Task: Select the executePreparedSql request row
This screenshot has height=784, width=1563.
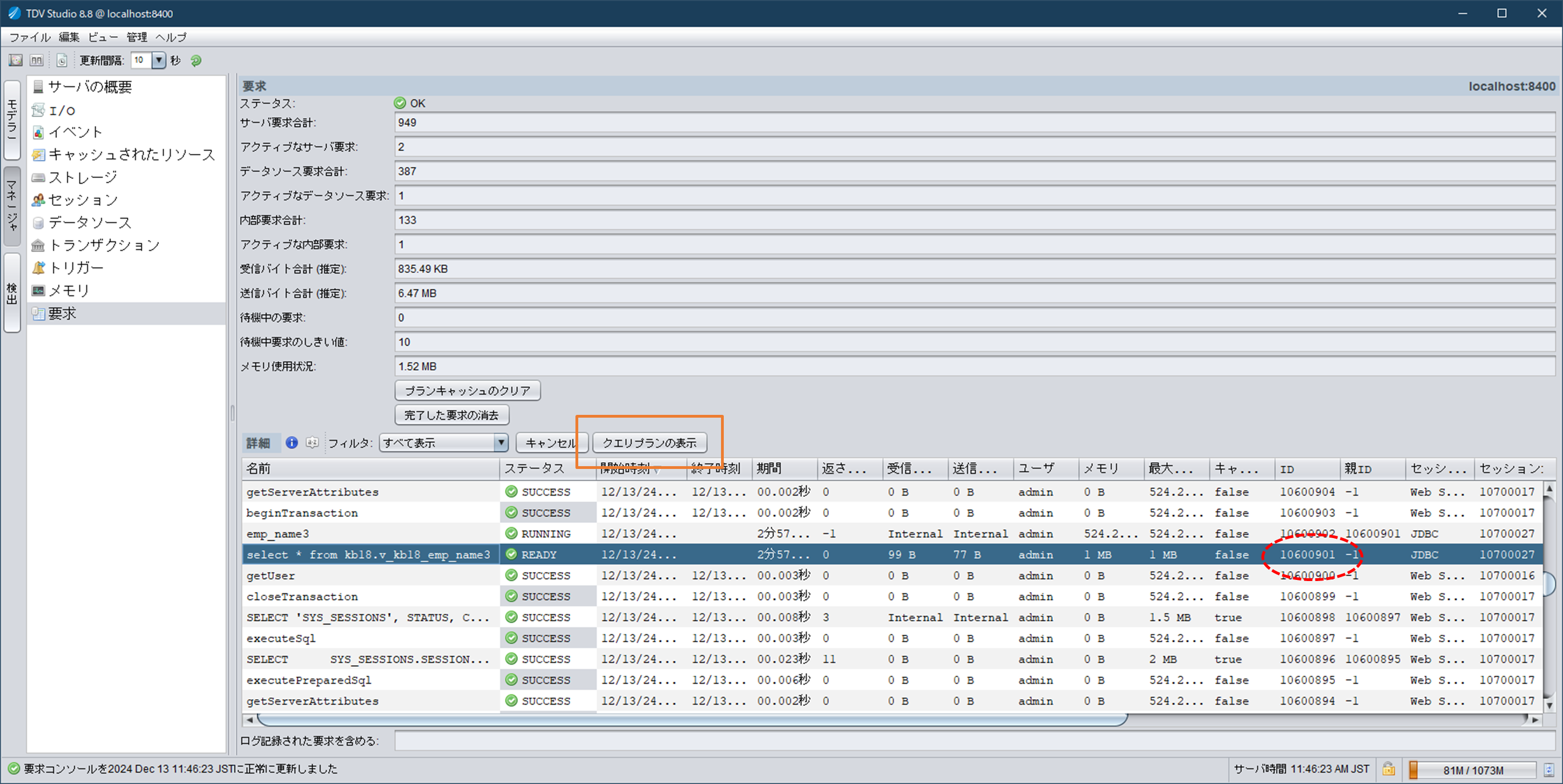Action: point(892,680)
